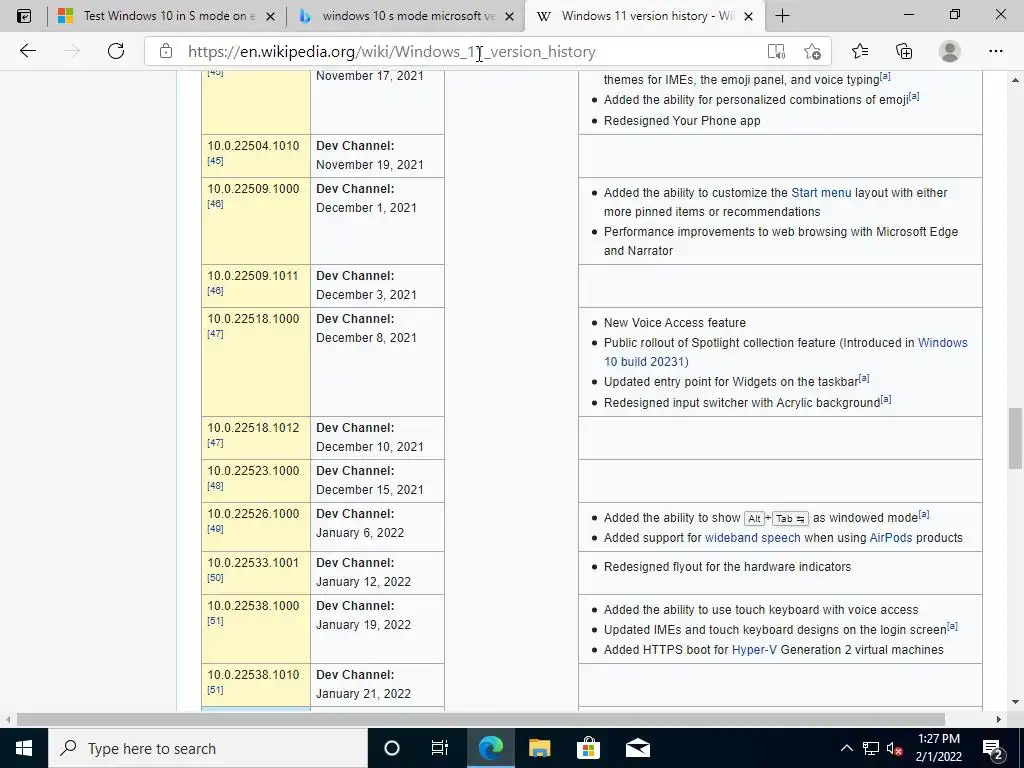Select version cell 10.0.22509.1011

(256, 285)
